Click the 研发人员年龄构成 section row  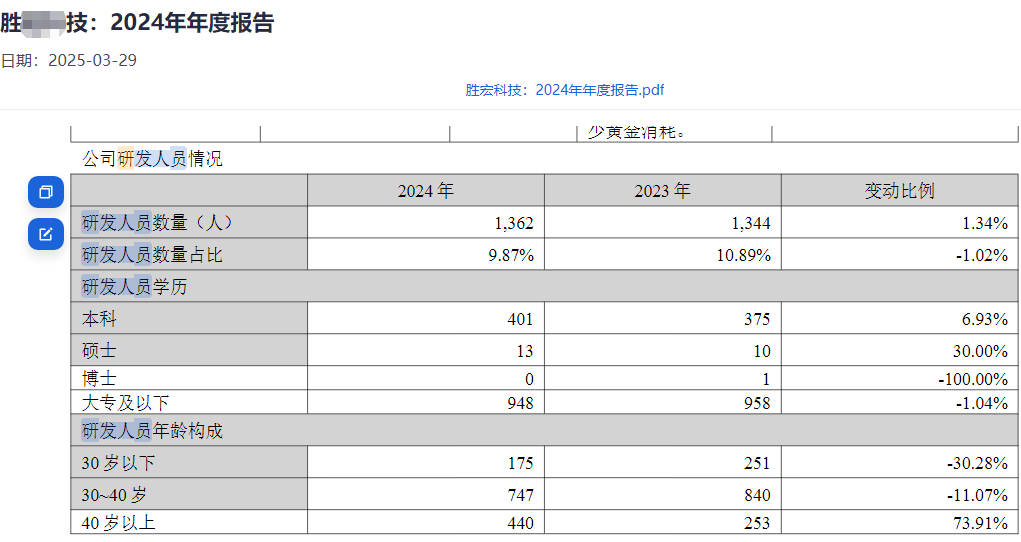[152, 431]
